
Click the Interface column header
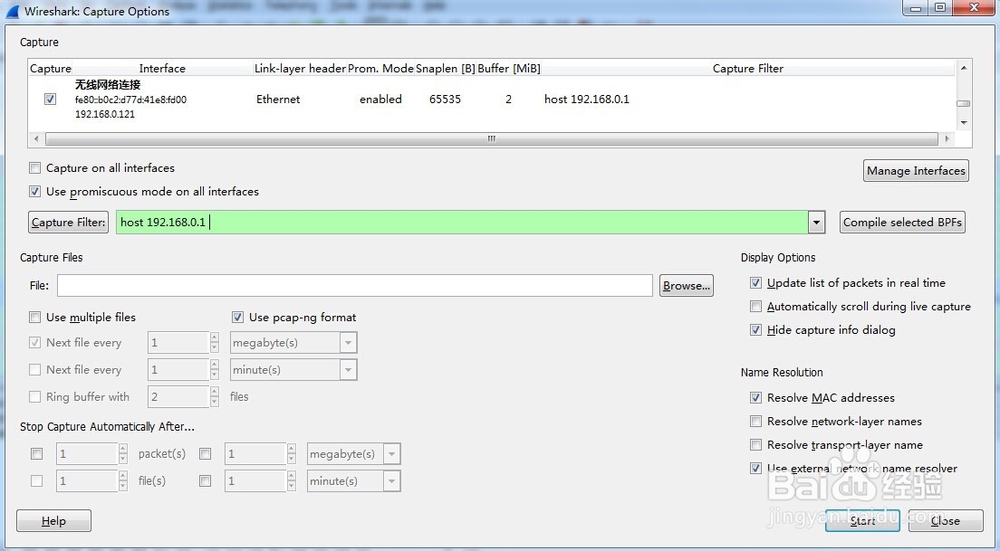click(163, 68)
